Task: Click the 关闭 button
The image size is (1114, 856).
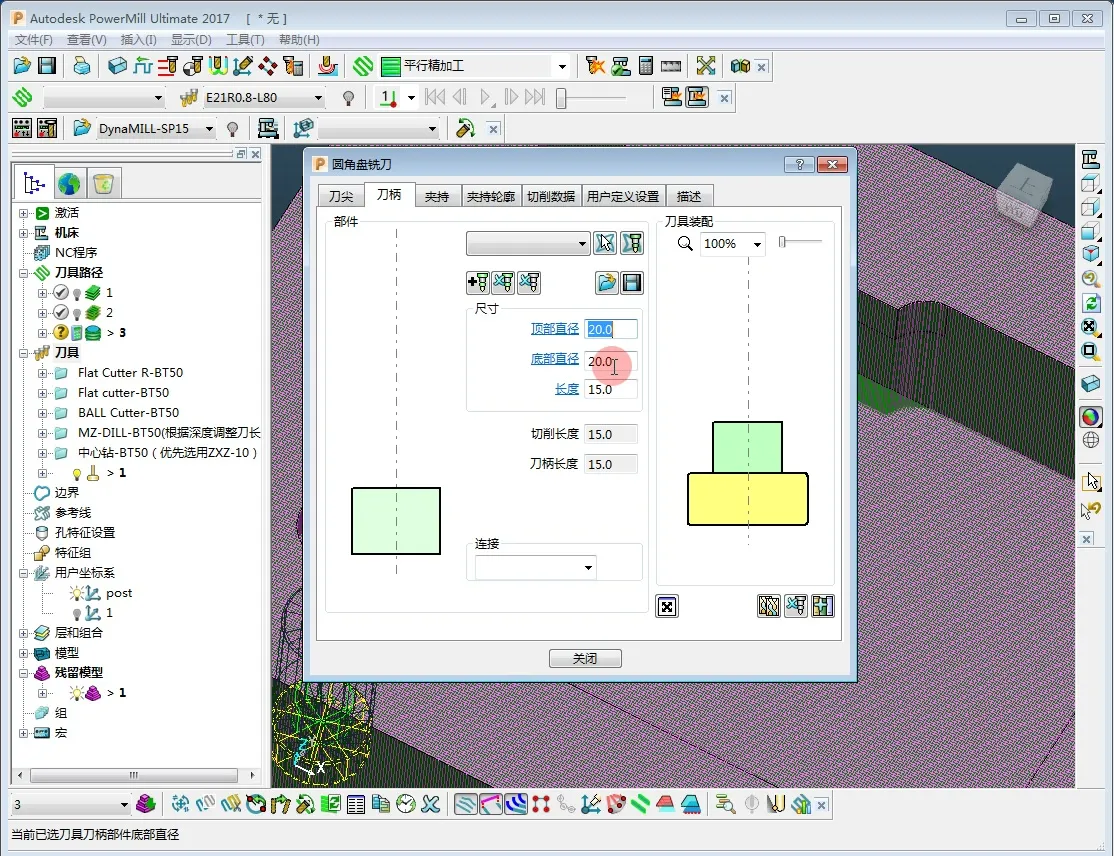Action: (x=585, y=658)
